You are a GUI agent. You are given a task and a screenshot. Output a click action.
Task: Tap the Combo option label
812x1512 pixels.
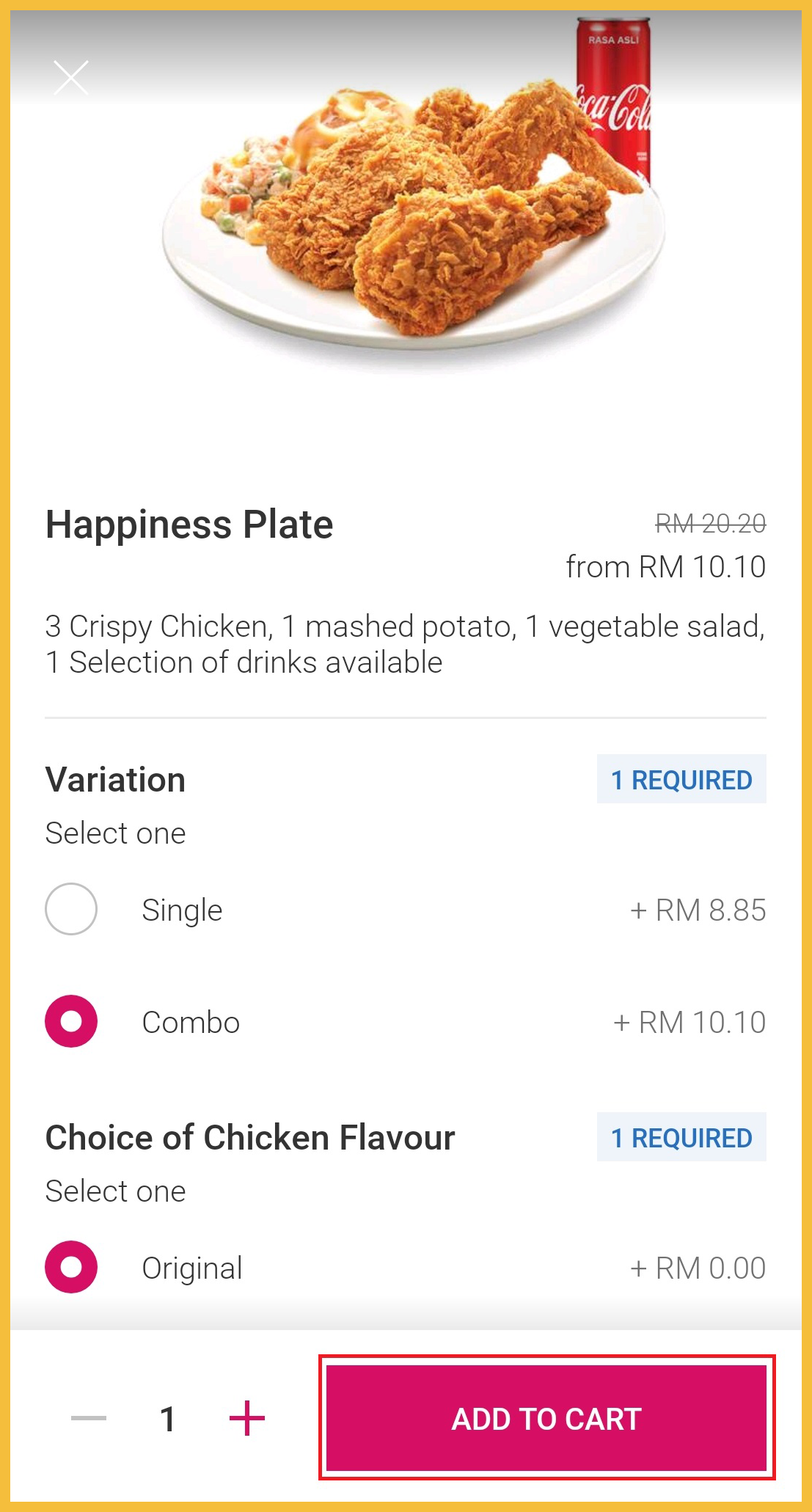tap(191, 1023)
